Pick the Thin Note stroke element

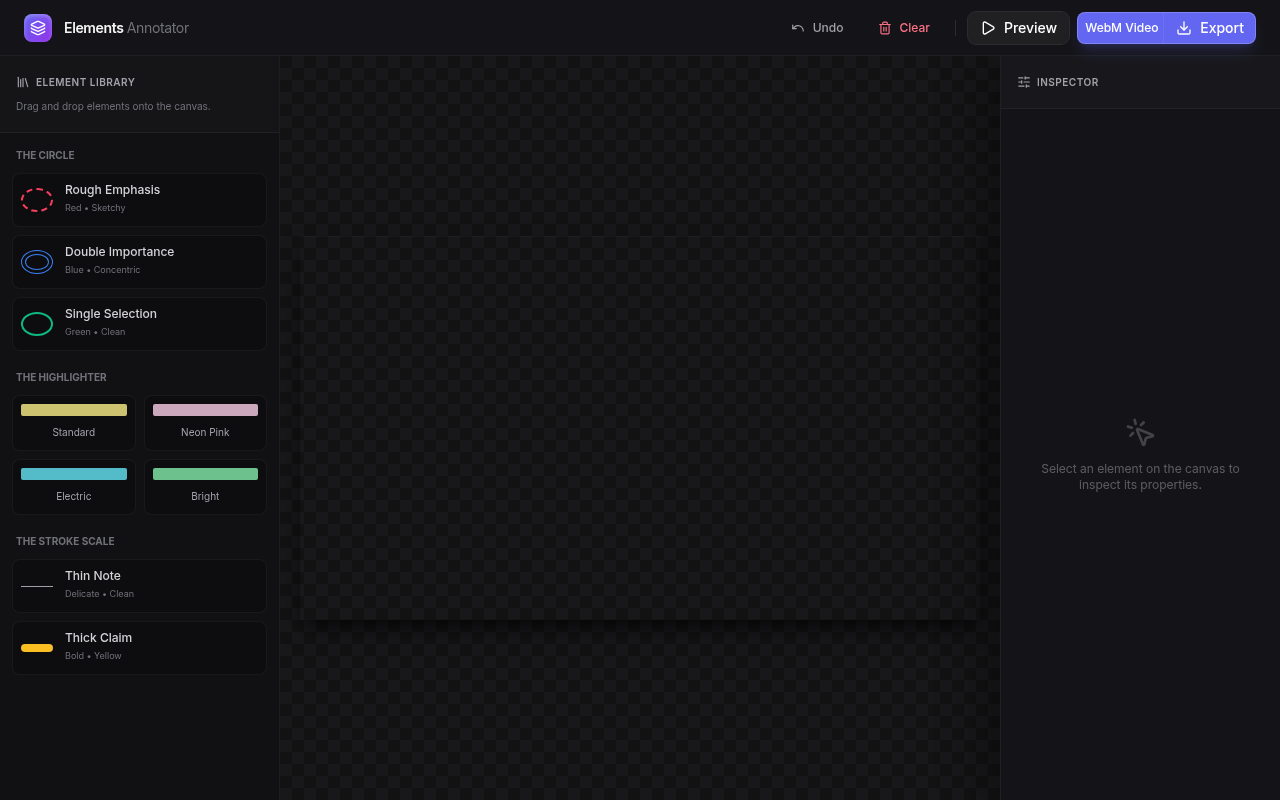139,586
